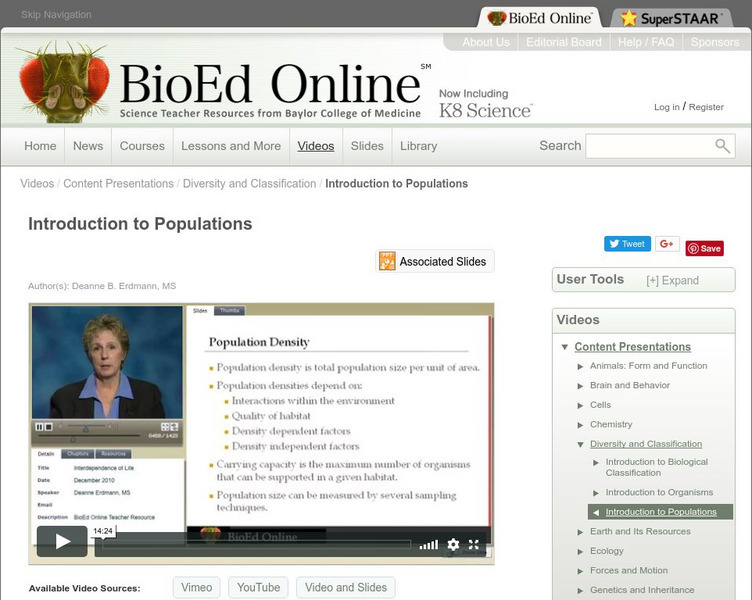
Task: Open Resources tab below speaker video
Action: pyautogui.click(x=113, y=453)
